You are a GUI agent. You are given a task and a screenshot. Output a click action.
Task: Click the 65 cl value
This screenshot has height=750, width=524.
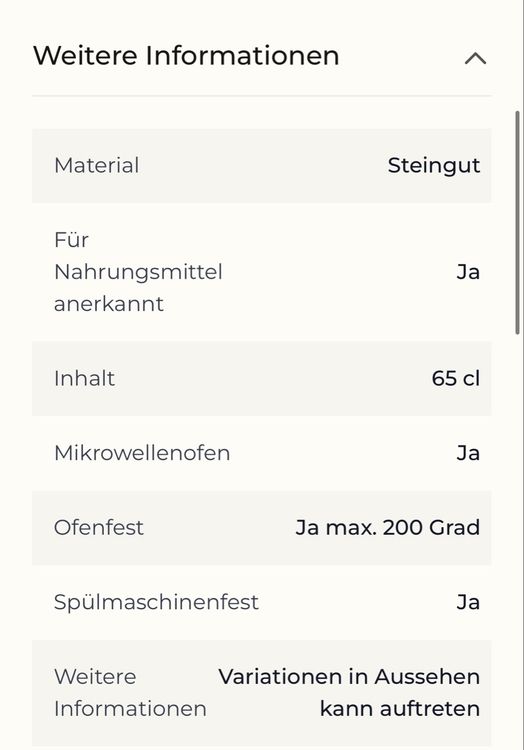coord(456,378)
